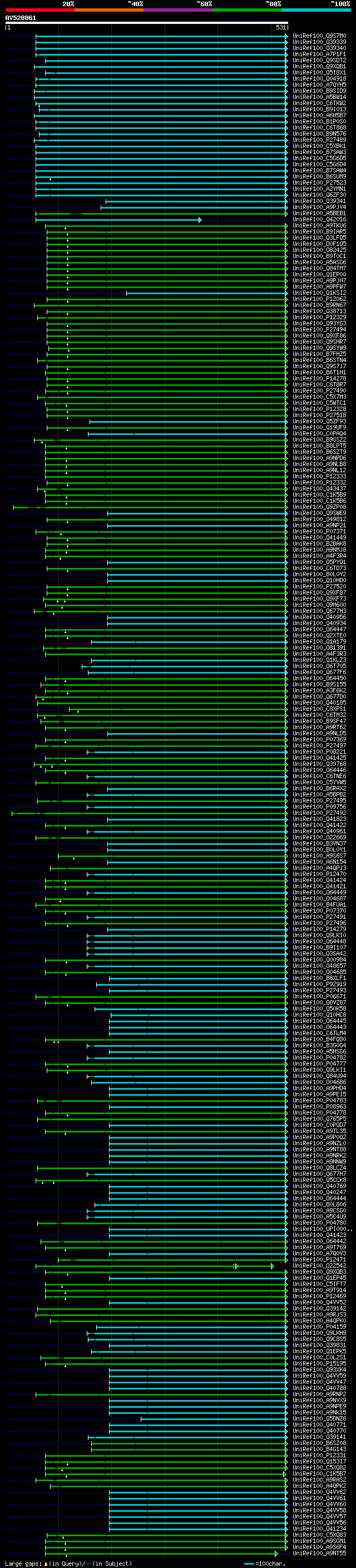Image resolution: width=356 pixels, height=1568 pixels.
Task: Click the arrowhead ending the Q42016 alignment
Action: tap(200, 220)
